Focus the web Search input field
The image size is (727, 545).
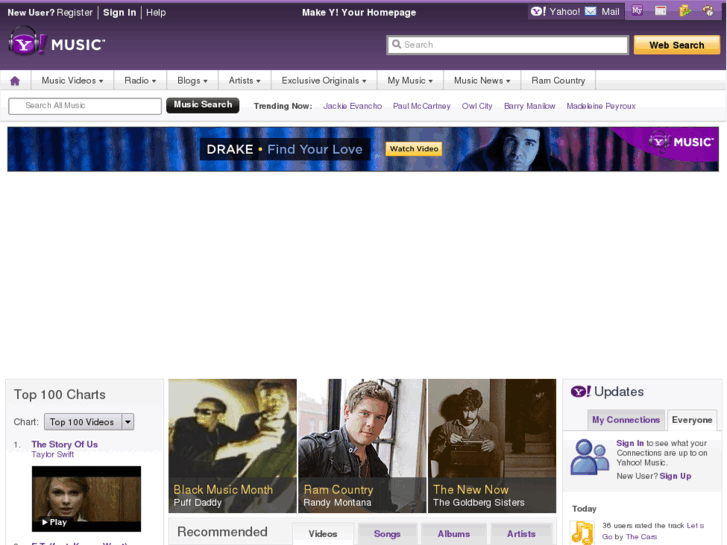(x=507, y=45)
